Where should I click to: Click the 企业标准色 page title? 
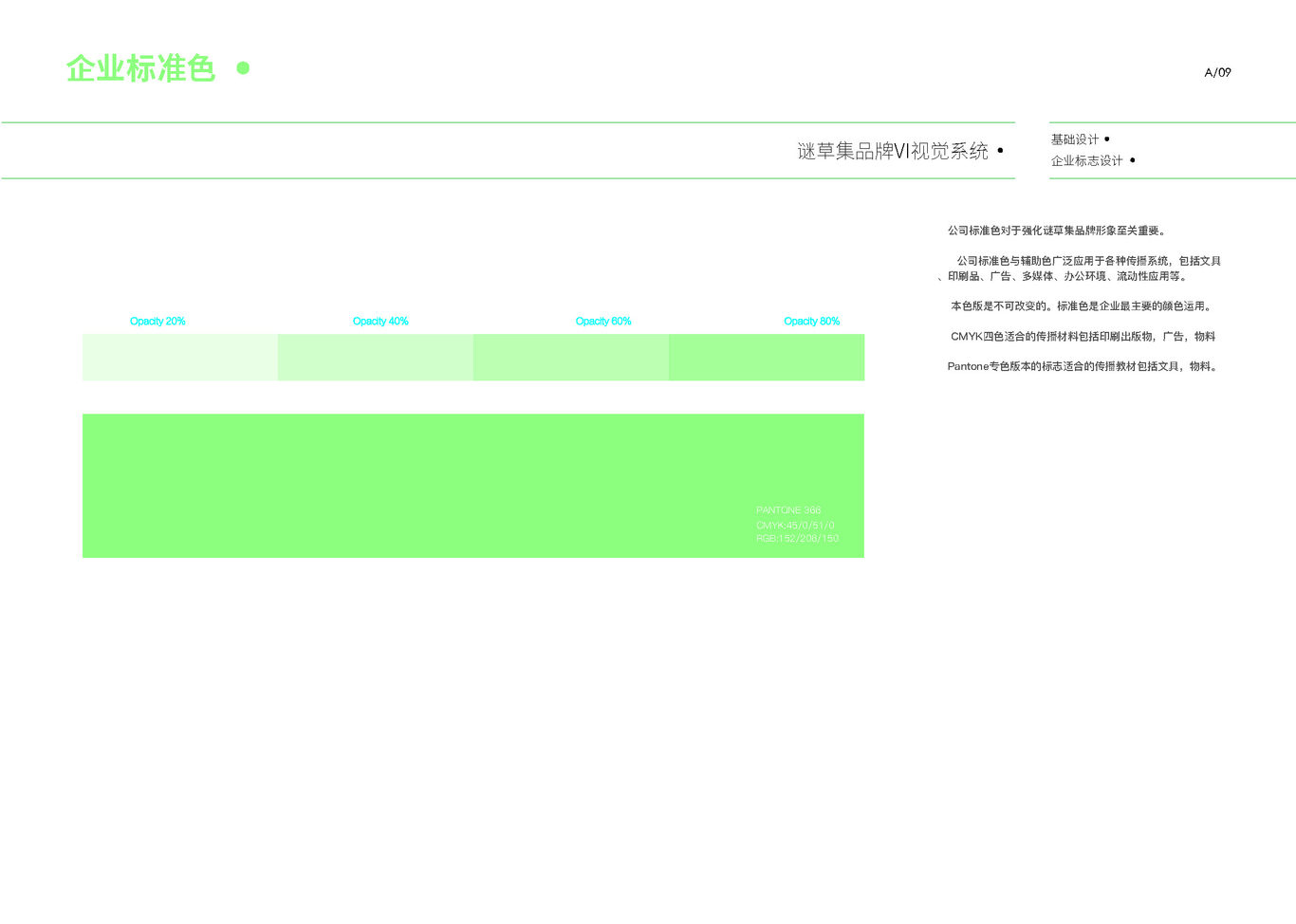click(x=140, y=68)
